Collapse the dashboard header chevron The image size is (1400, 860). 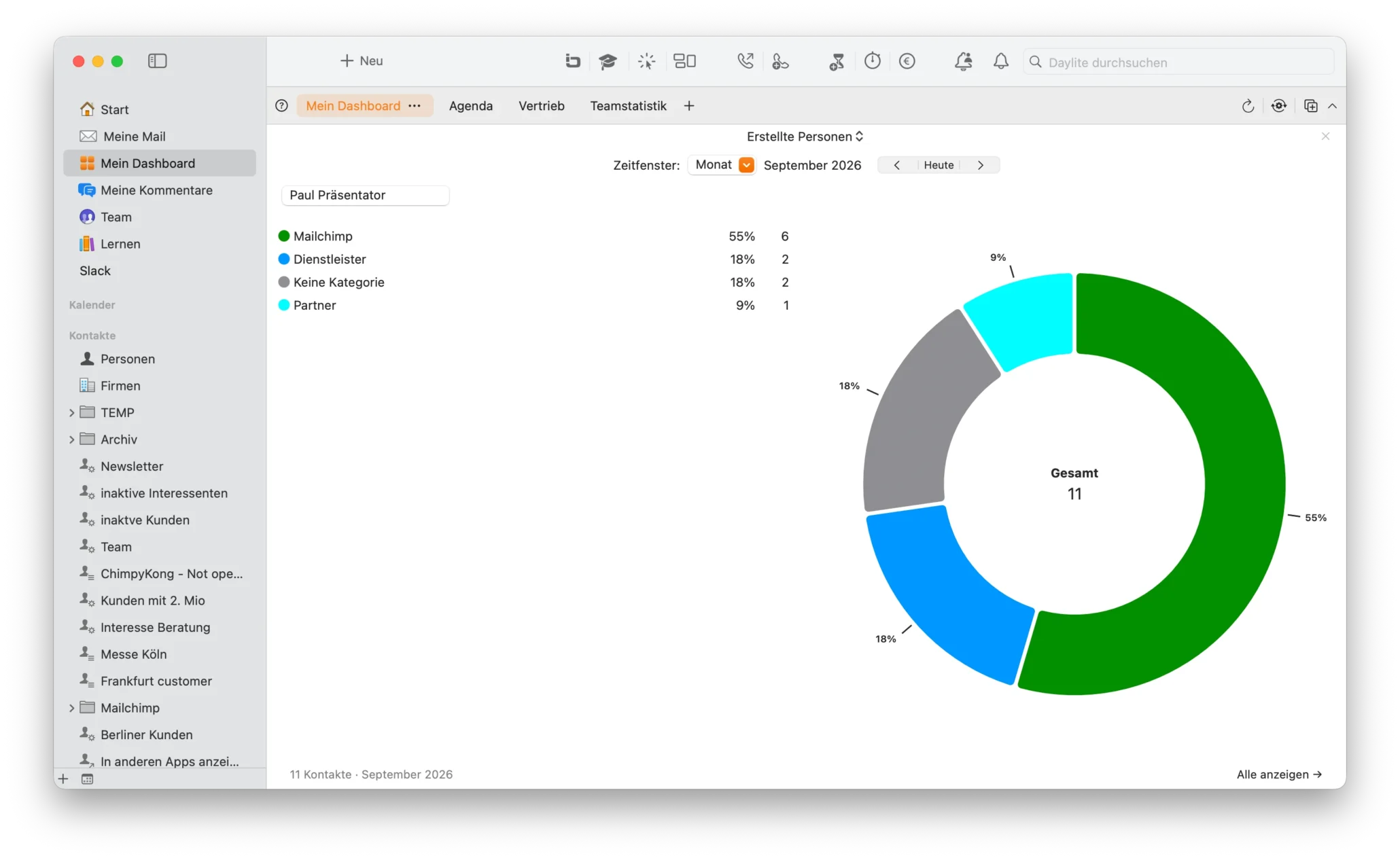tap(1333, 106)
